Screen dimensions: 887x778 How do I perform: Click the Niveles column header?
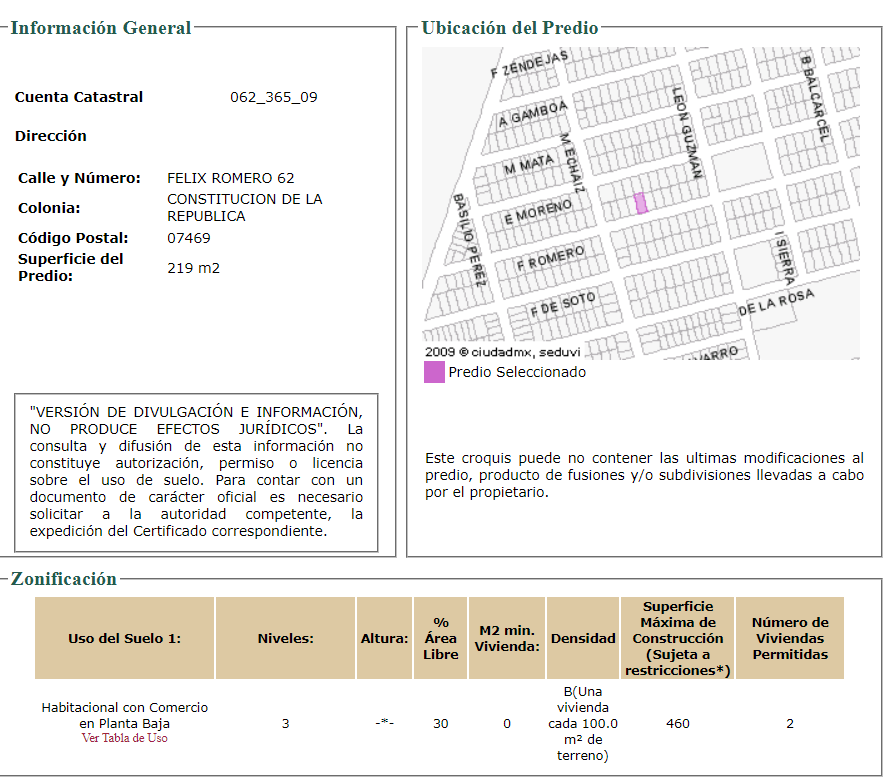[286, 638]
